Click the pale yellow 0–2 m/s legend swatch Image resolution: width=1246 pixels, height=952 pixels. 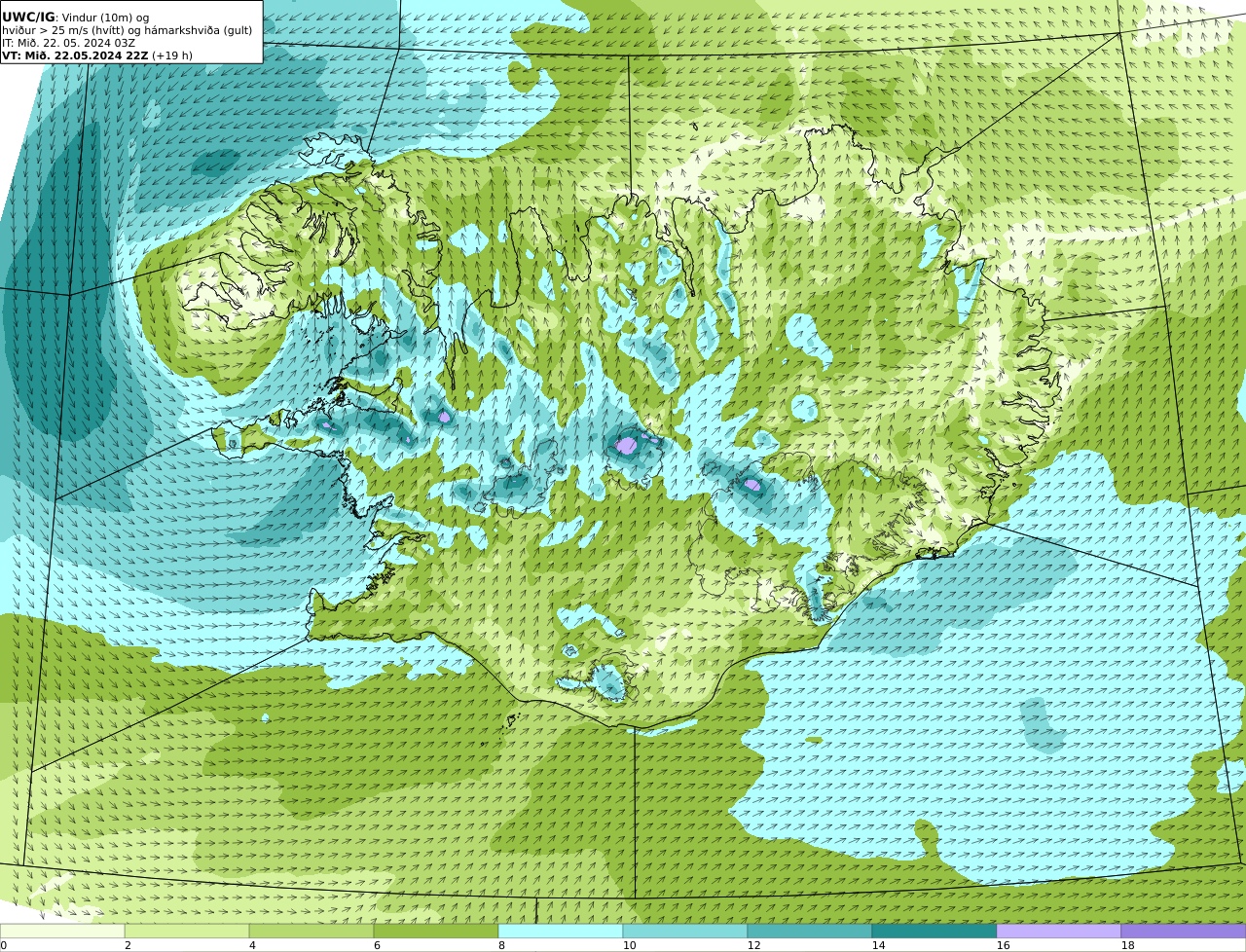62,931
